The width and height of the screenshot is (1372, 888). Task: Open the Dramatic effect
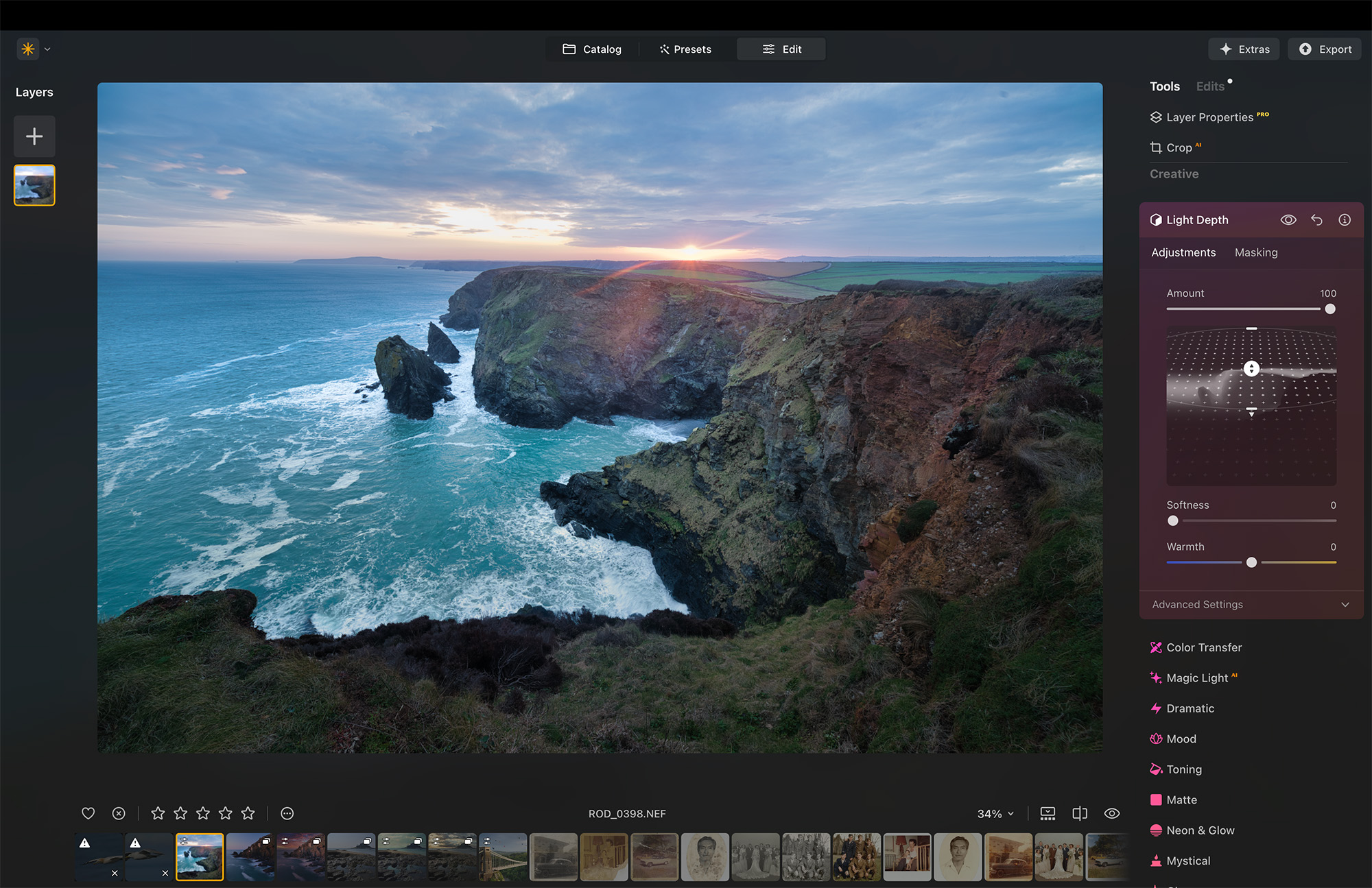tap(1190, 708)
